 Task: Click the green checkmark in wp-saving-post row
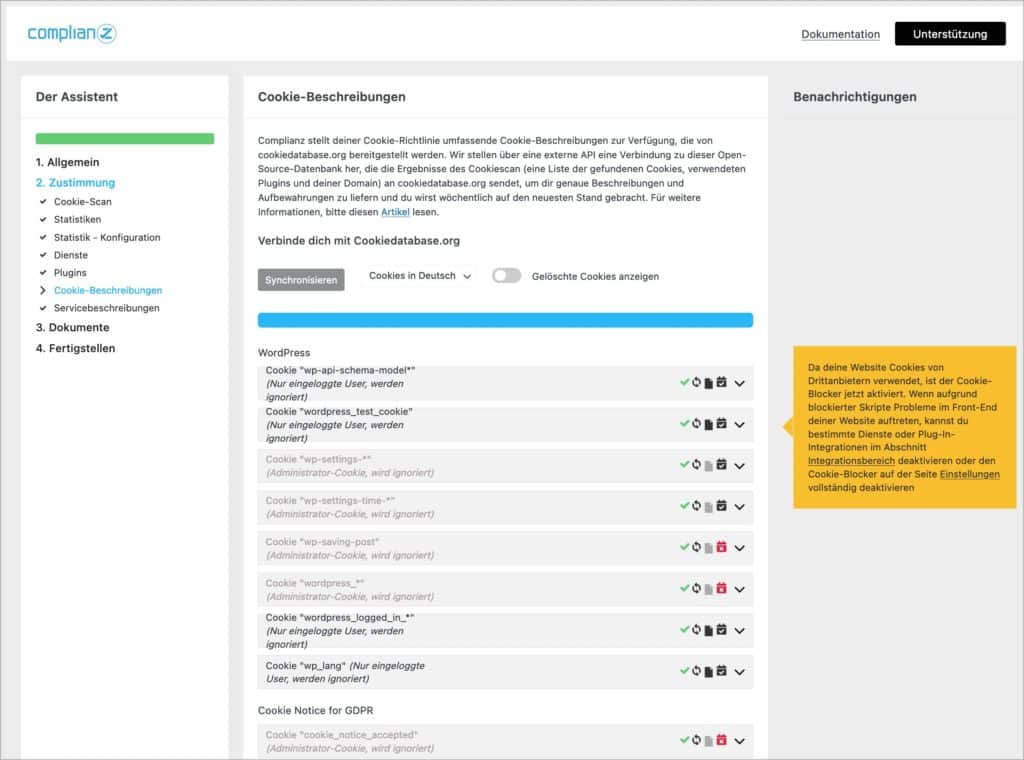684,546
